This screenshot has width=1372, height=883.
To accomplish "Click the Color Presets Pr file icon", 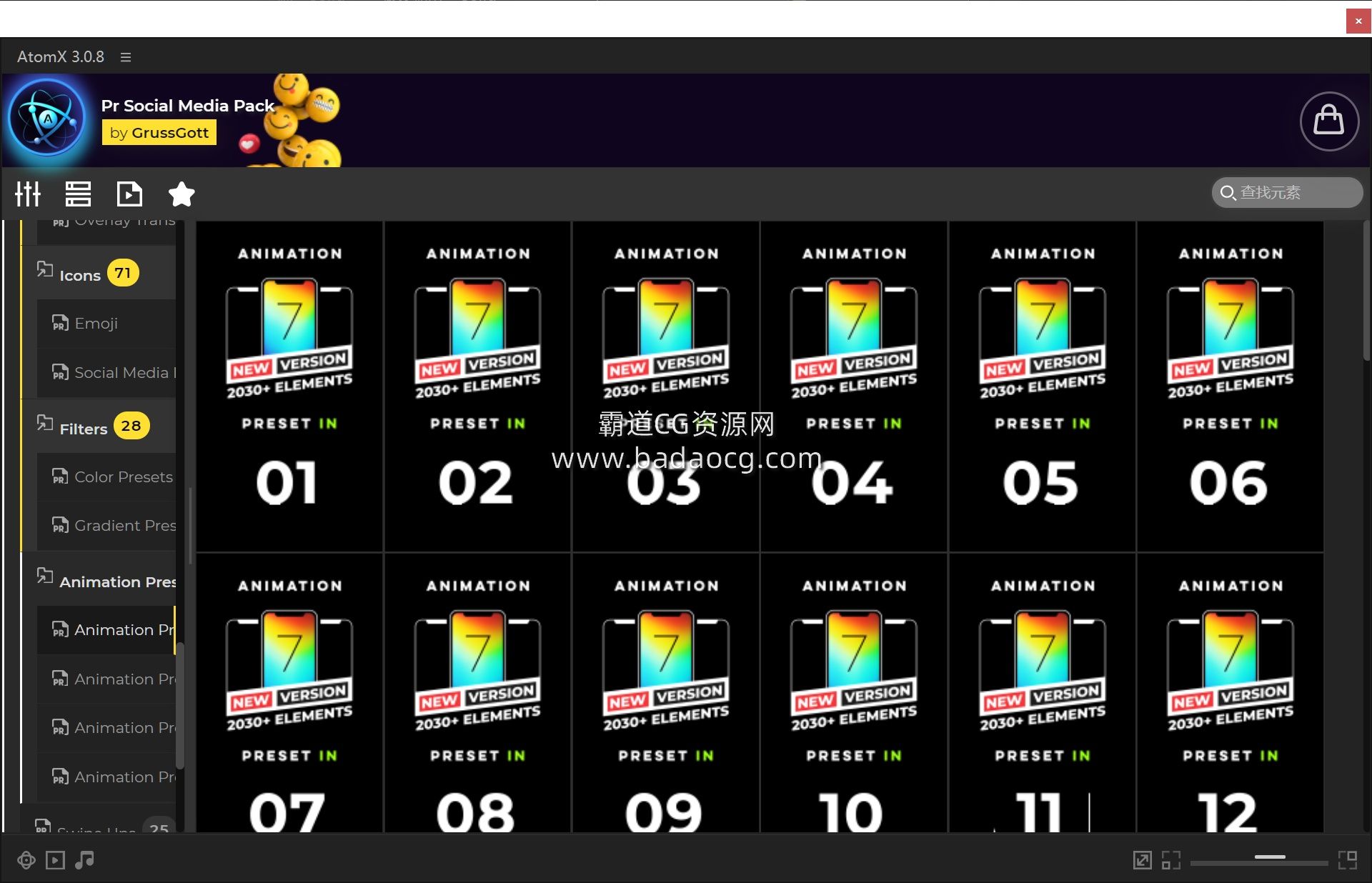I will click(60, 476).
